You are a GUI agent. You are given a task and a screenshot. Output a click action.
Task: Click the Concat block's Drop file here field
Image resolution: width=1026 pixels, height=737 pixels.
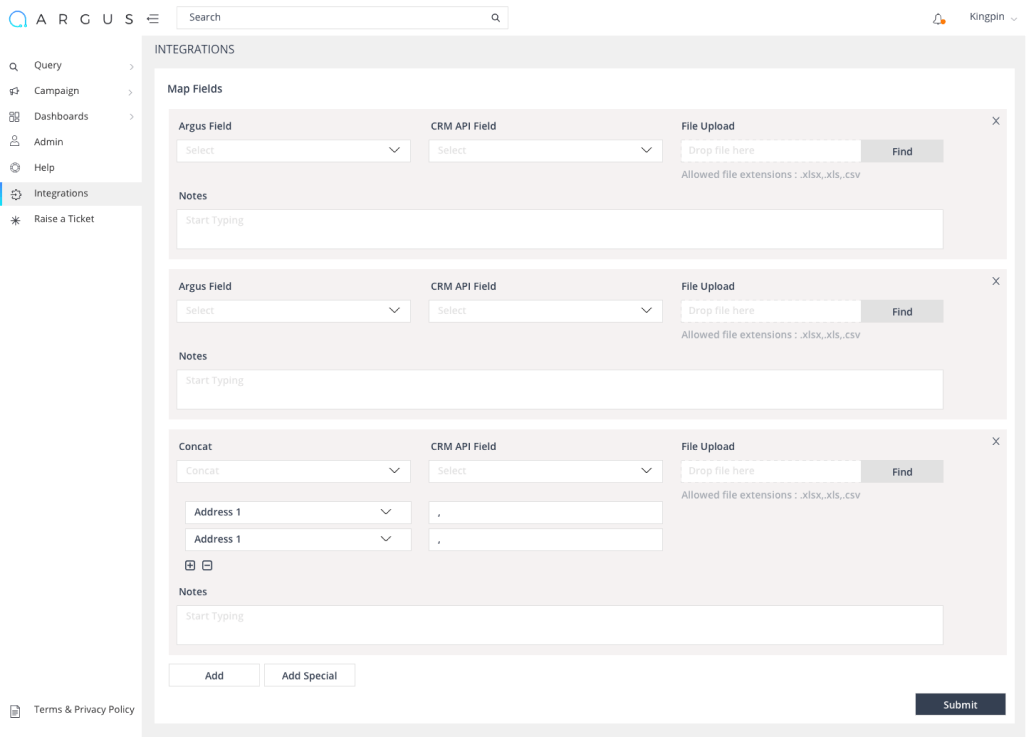tap(771, 472)
